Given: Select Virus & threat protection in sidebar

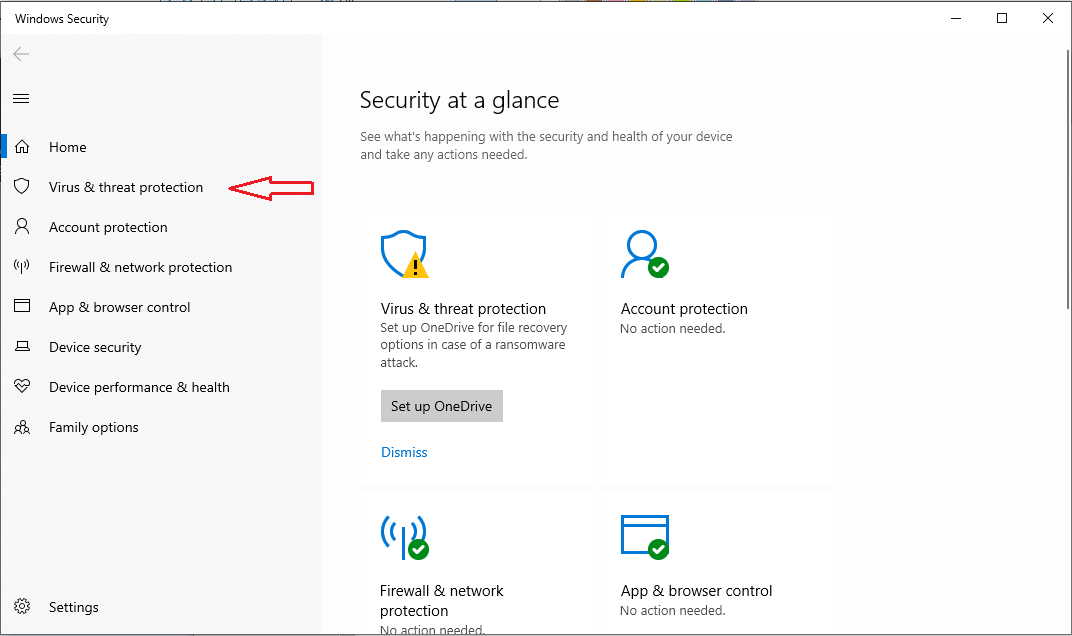Looking at the screenshot, I should (x=126, y=187).
